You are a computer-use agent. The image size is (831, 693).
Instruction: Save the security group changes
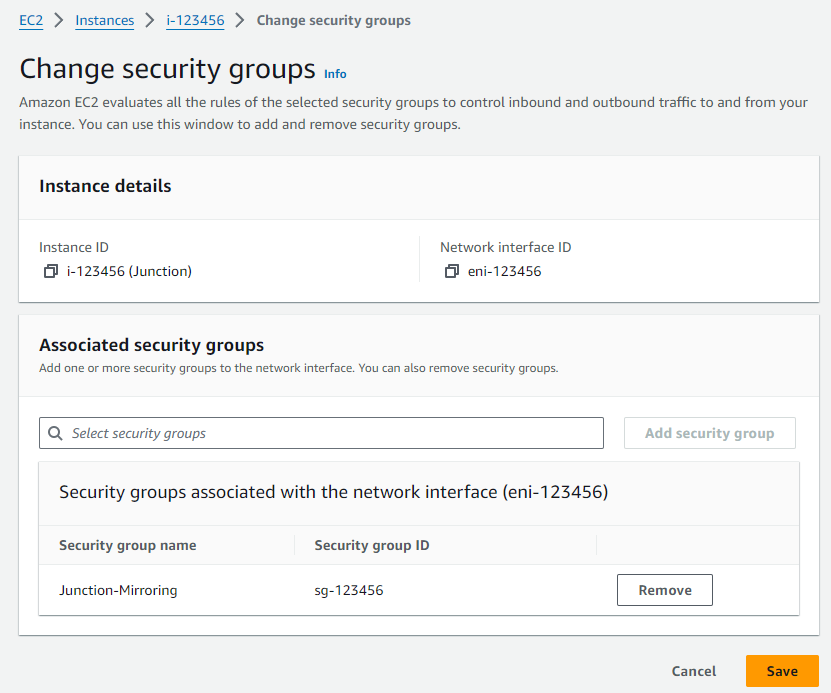(x=782, y=671)
